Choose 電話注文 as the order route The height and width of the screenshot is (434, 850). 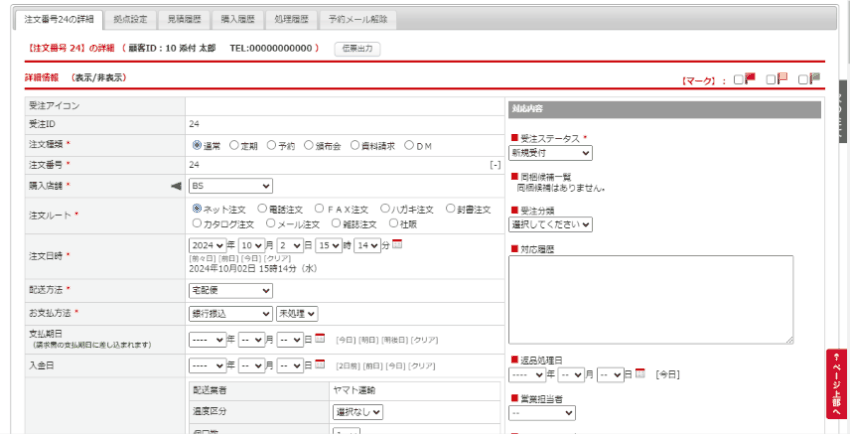(x=262, y=209)
